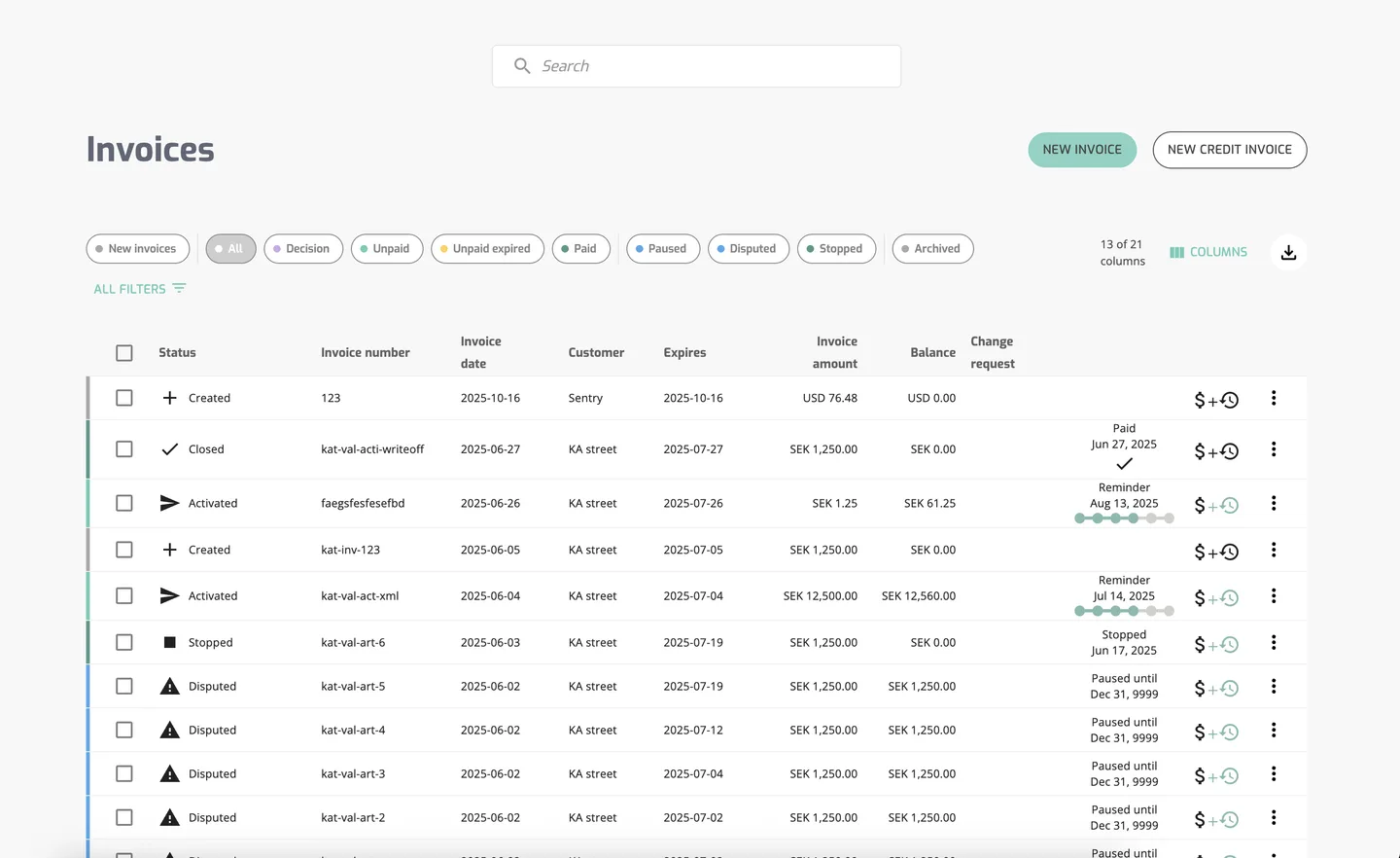Click payment action icon for kat-val-art-3
The width and height of the screenshot is (1400, 858).
pyautogui.click(x=1216, y=775)
